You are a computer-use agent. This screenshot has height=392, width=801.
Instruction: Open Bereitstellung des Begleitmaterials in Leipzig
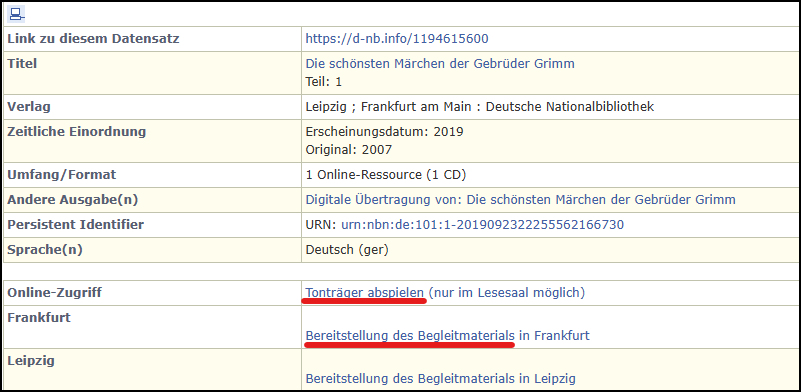coord(440,379)
